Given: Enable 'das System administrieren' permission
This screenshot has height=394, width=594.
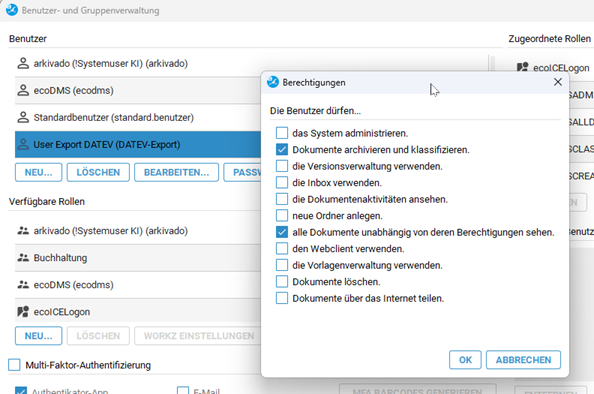Looking at the screenshot, I should [x=282, y=133].
